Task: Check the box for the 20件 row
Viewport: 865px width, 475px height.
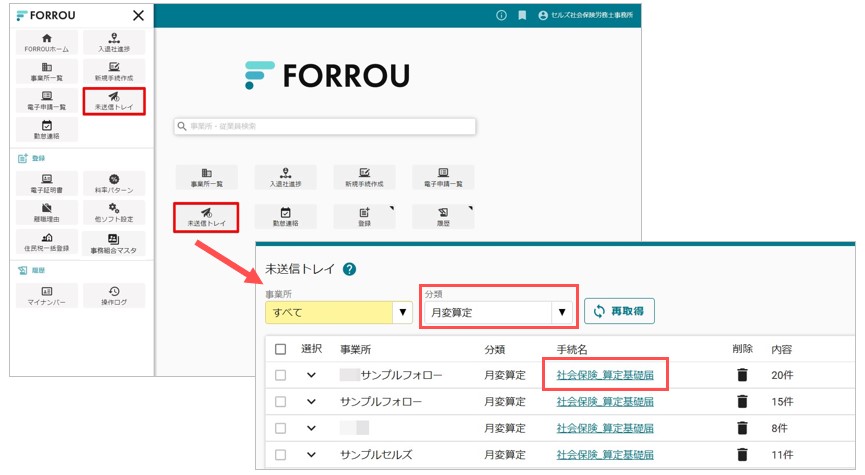Action: pos(280,375)
